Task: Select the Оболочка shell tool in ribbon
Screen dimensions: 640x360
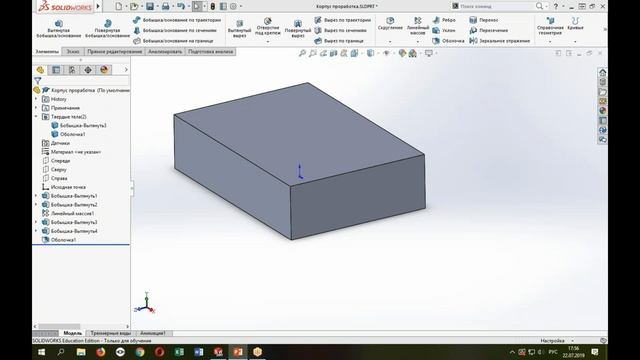Action: [x=448, y=41]
